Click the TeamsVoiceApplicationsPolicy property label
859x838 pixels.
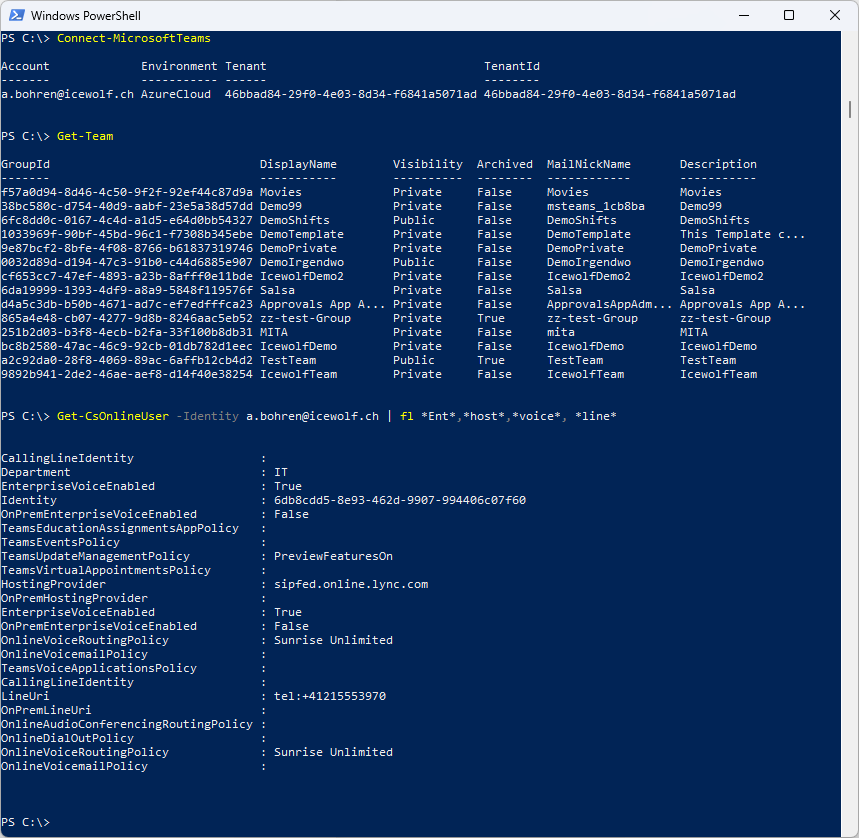click(99, 668)
